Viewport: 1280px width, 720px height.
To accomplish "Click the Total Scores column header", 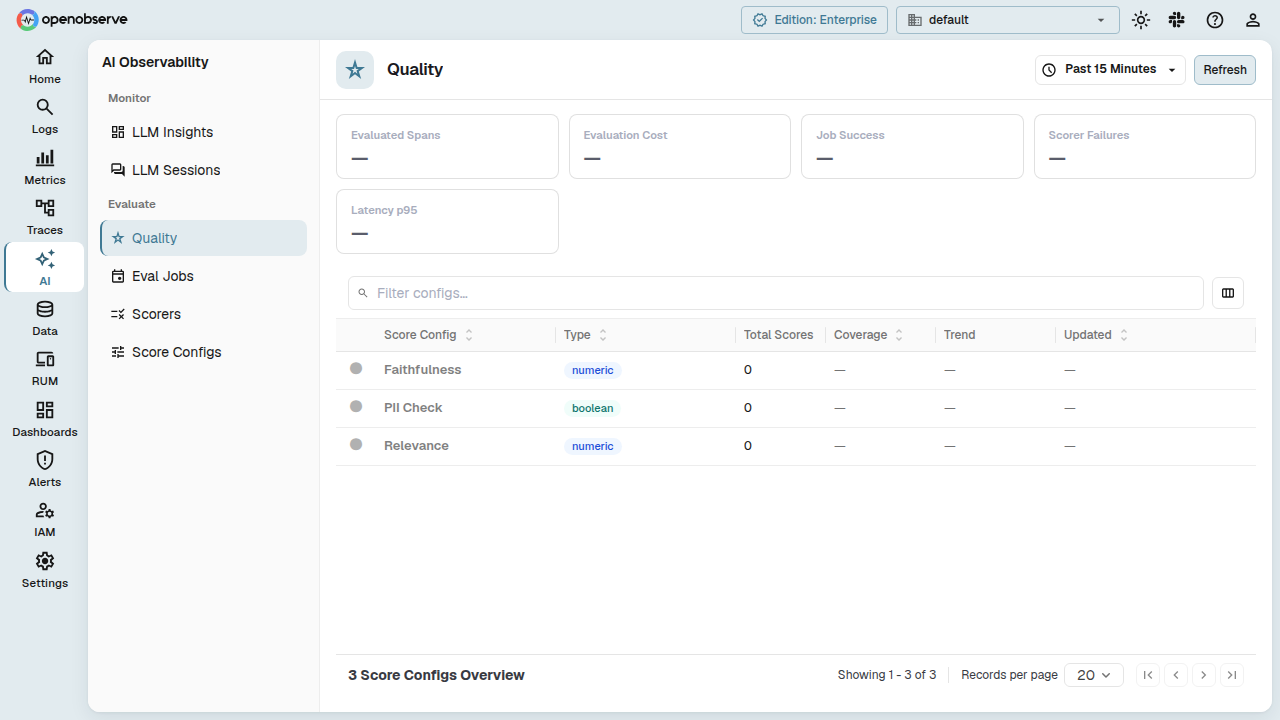I will coord(779,335).
